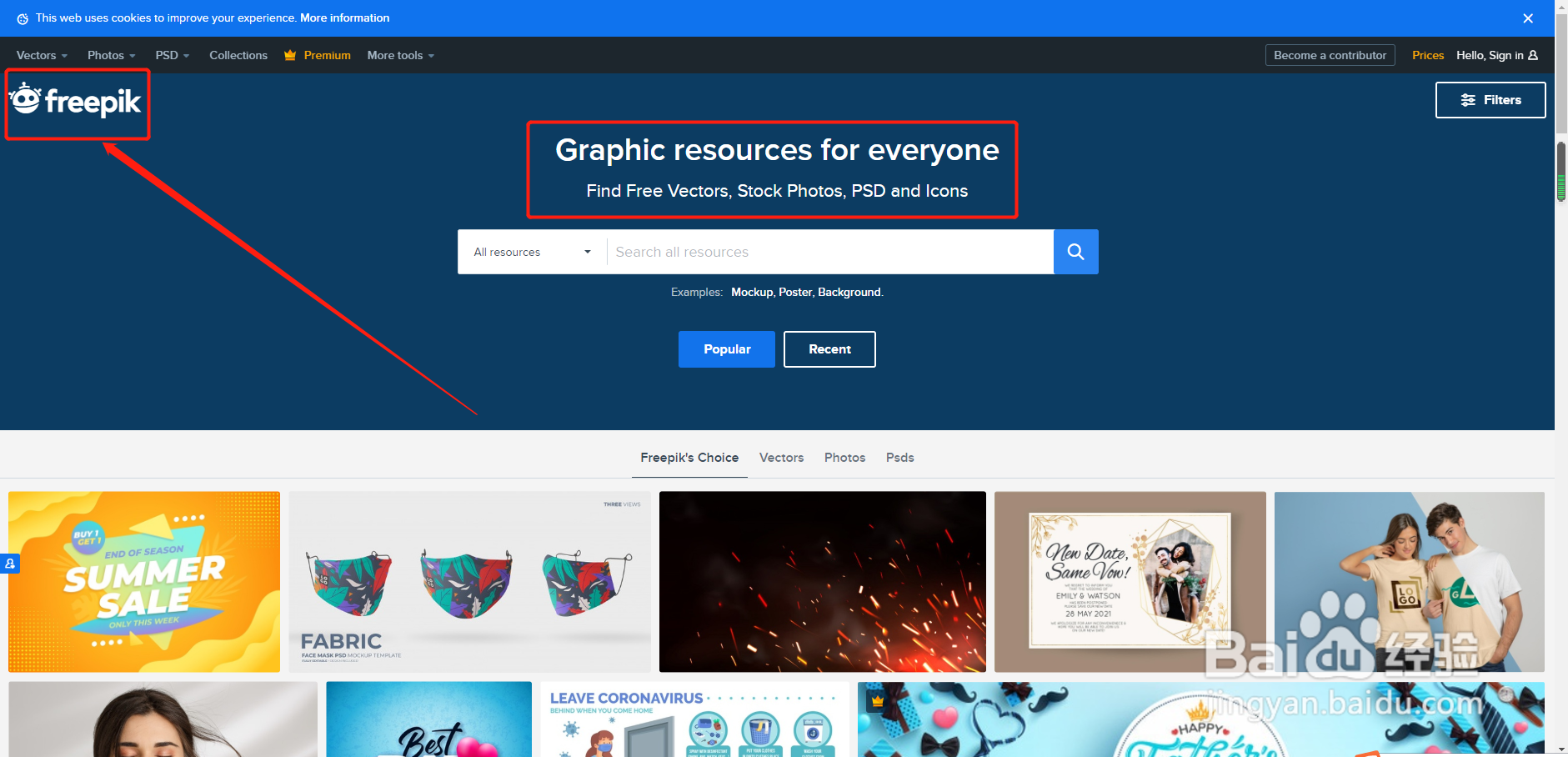Screen dimensions: 1568x757
Task: Open Collections in the top navigation
Action: 238,55
